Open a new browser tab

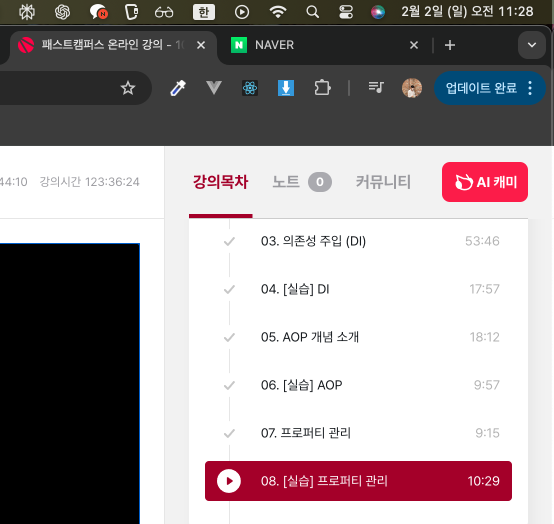(450, 45)
